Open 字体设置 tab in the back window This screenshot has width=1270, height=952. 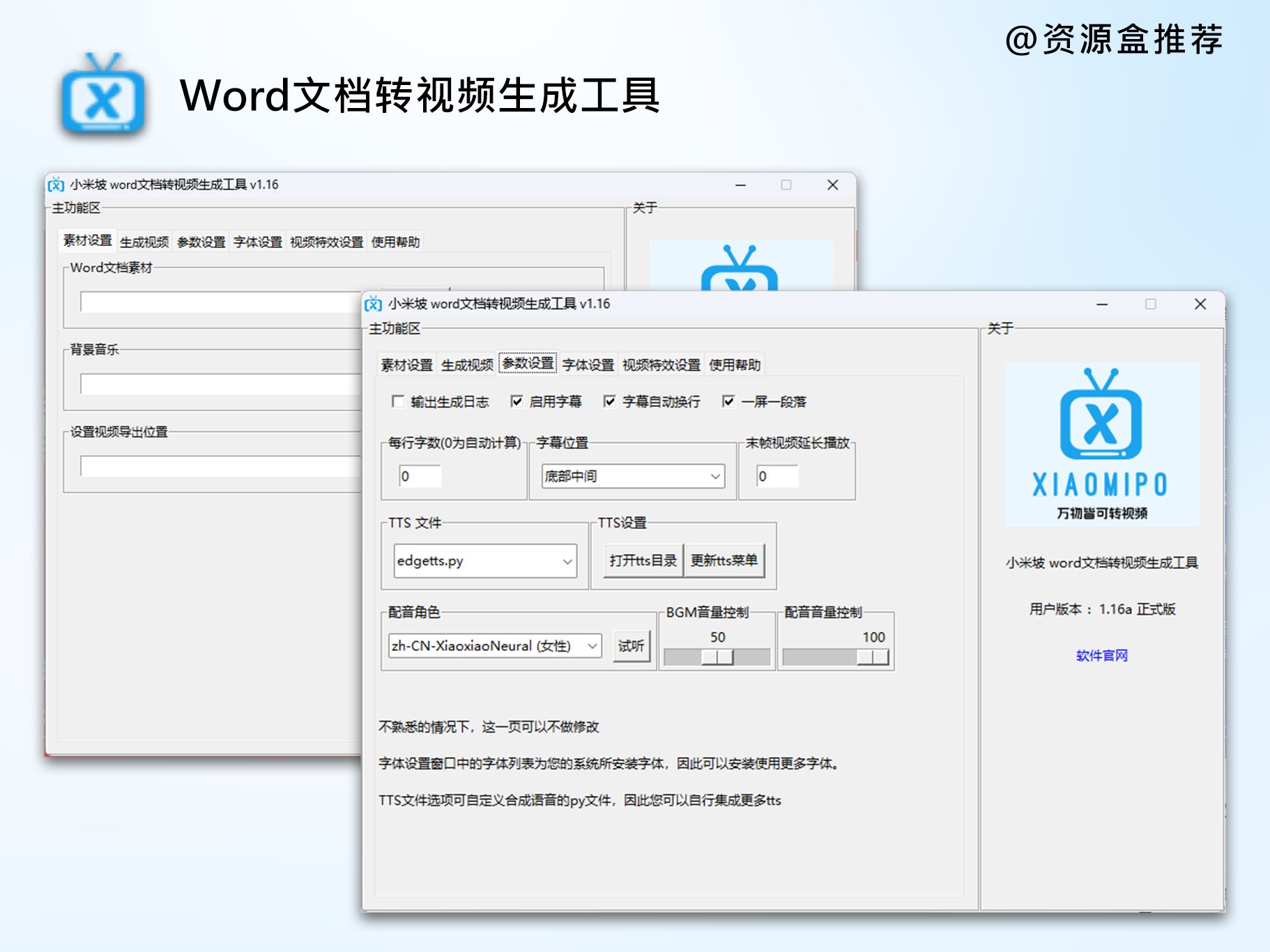click(258, 243)
